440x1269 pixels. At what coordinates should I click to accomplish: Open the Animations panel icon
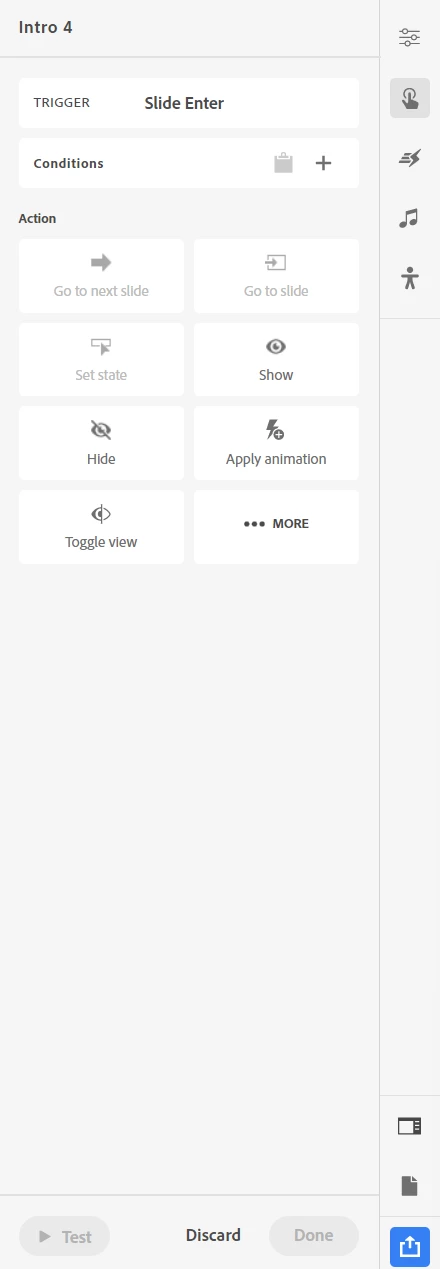tap(409, 158)
